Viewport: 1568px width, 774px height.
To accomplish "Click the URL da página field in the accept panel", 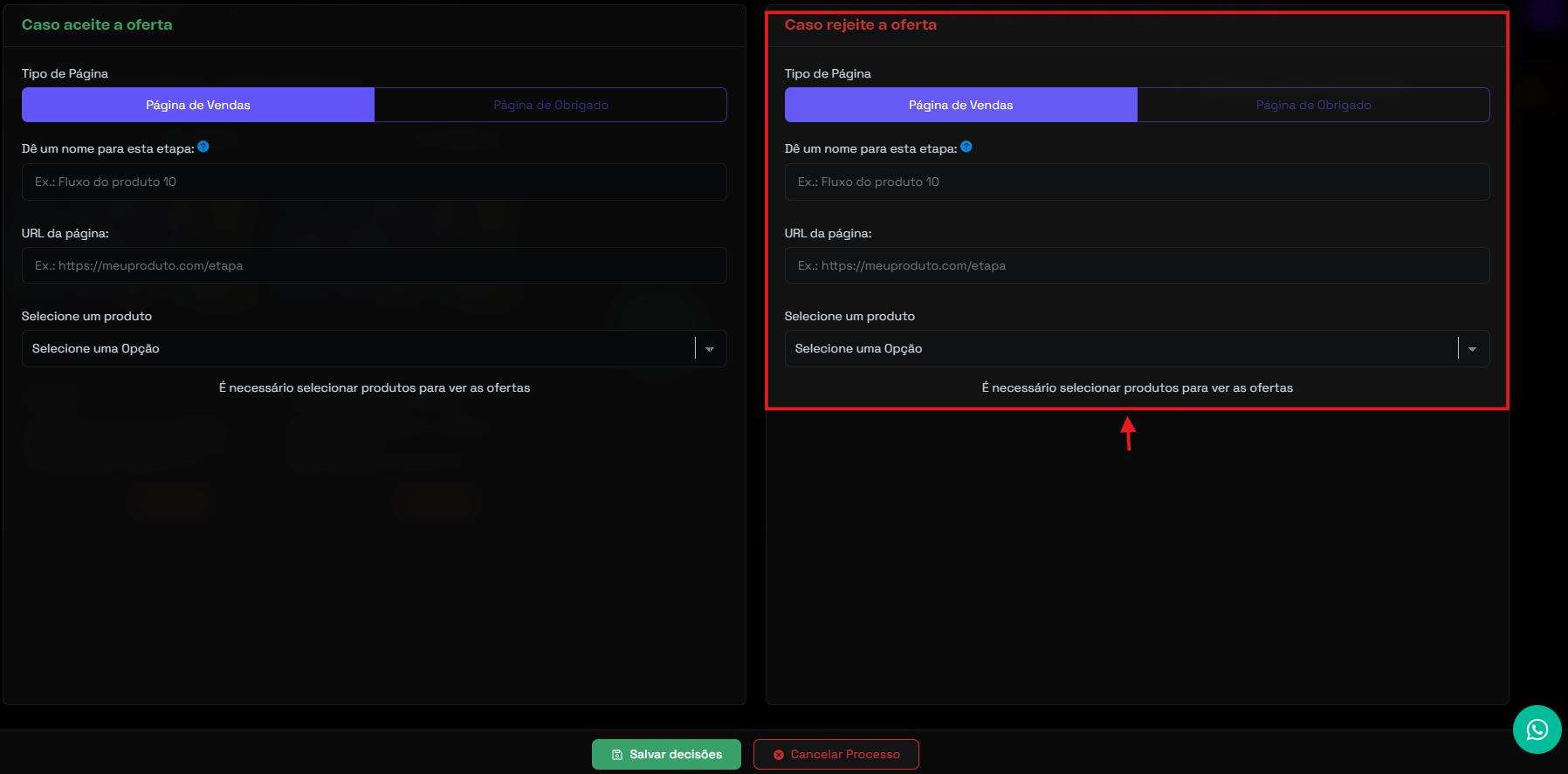I will click(x=374, y=265).
